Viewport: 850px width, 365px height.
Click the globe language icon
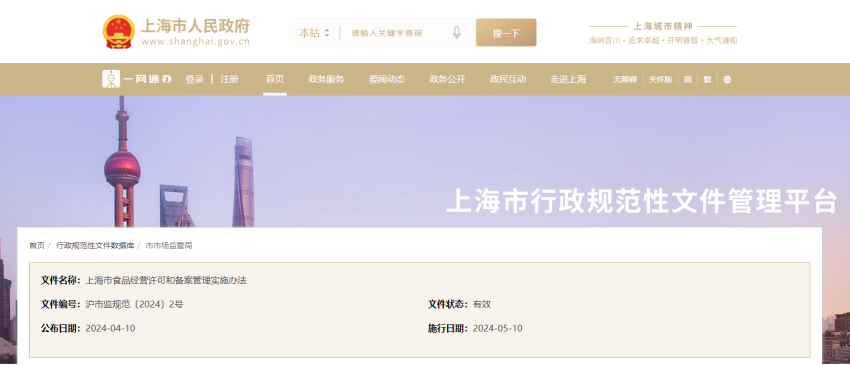[727, 79]
